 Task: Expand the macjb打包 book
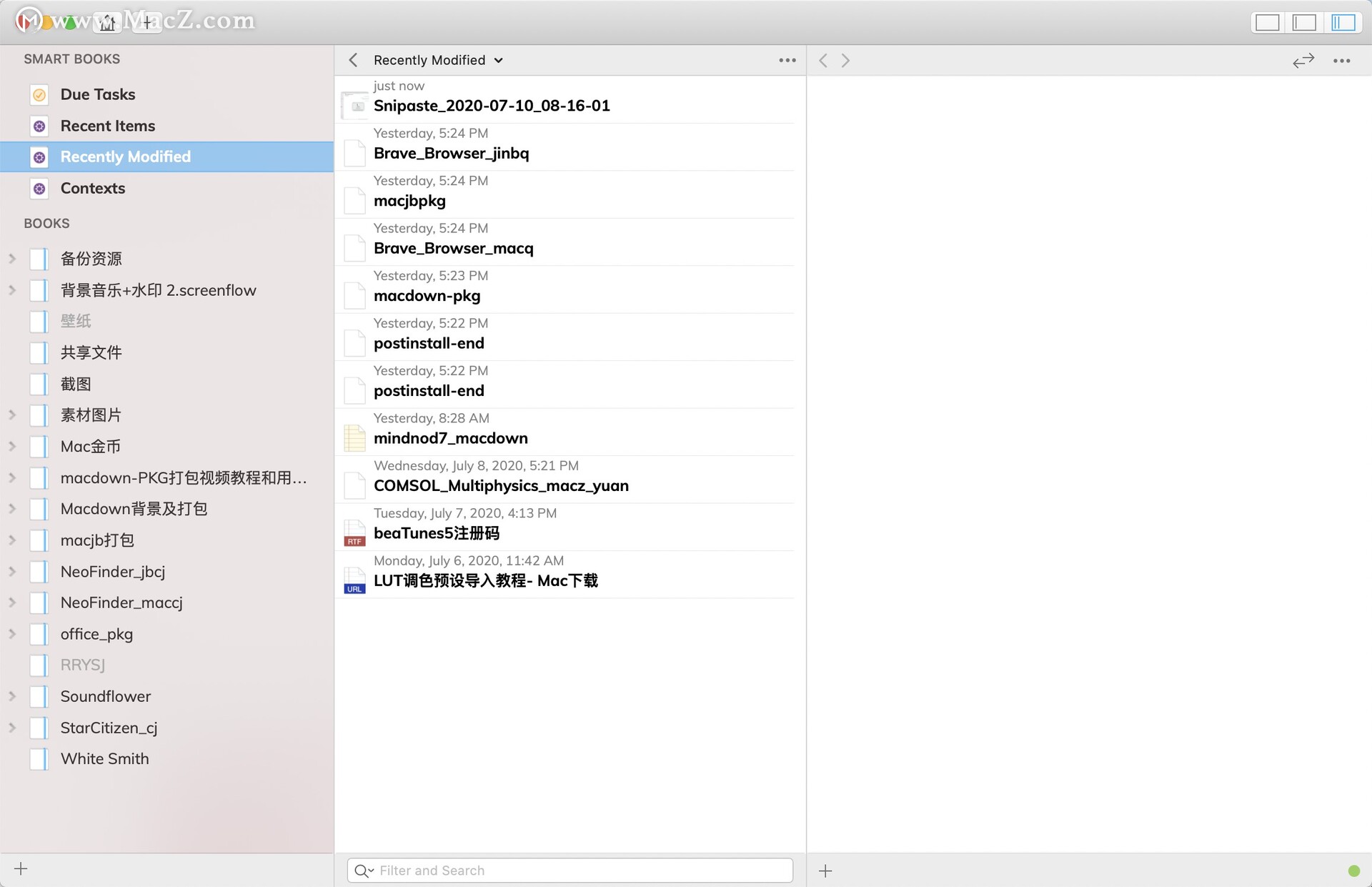click(x=12, y=540)
